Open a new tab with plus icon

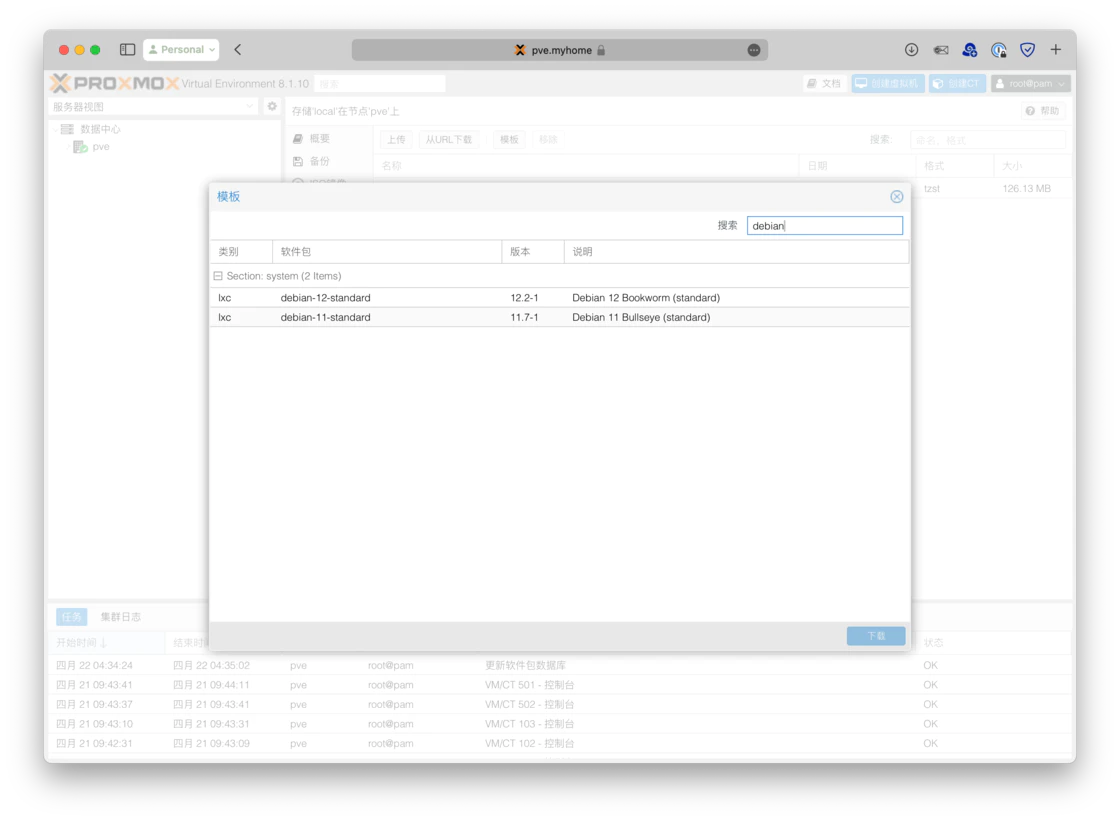pyautogui.click(x=1056, y=49)
